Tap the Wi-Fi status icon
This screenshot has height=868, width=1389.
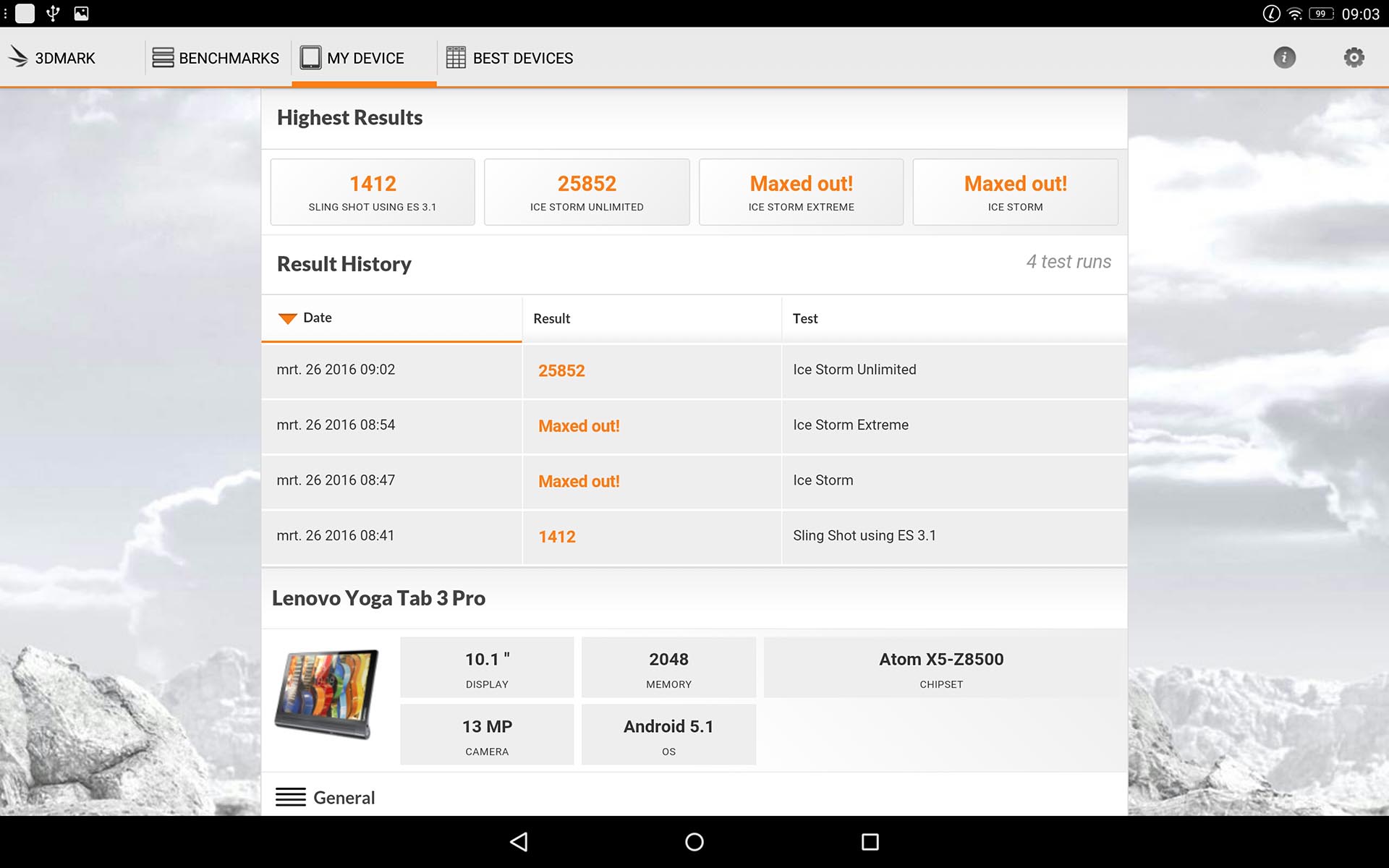pyautogui.click(x=1295, y=14)
